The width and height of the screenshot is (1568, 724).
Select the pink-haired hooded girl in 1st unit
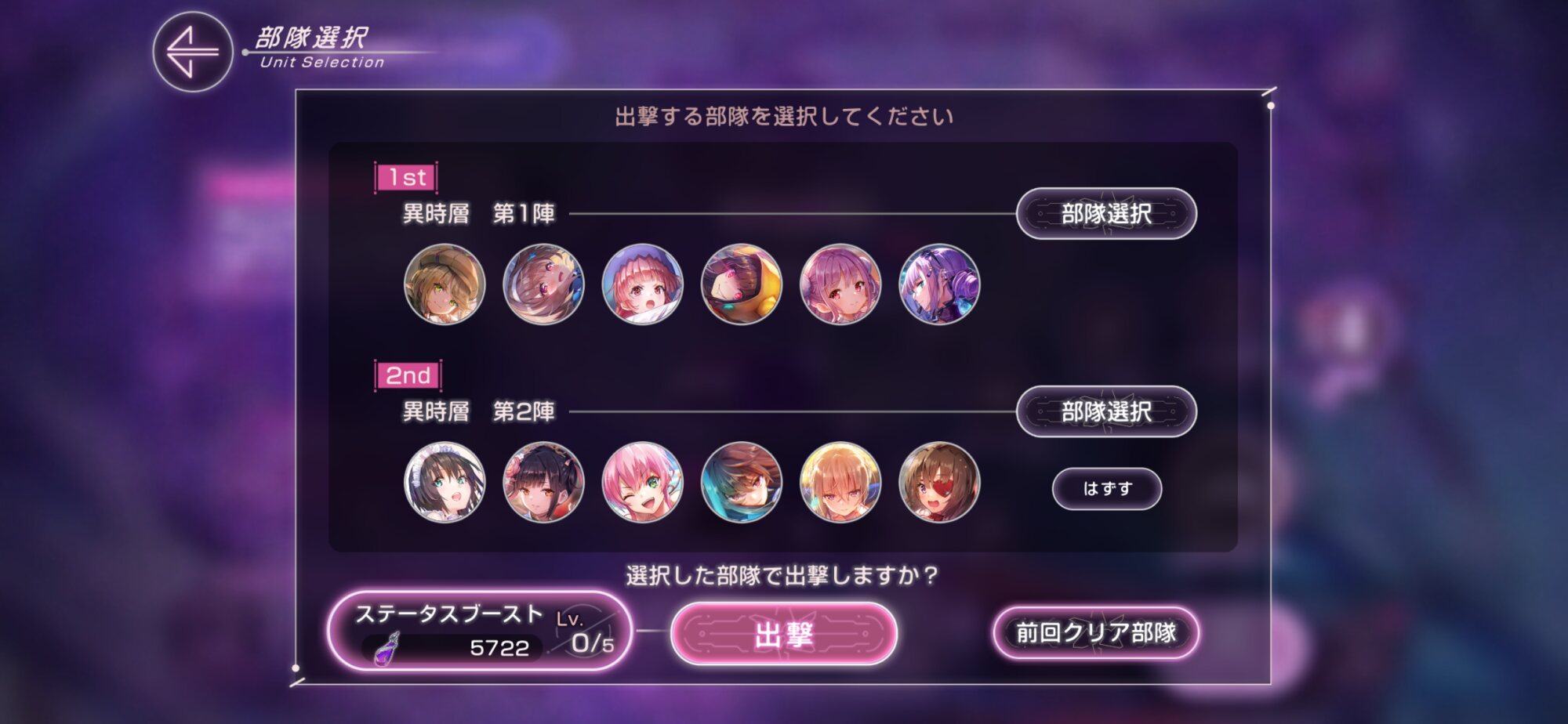pos(642,284)
